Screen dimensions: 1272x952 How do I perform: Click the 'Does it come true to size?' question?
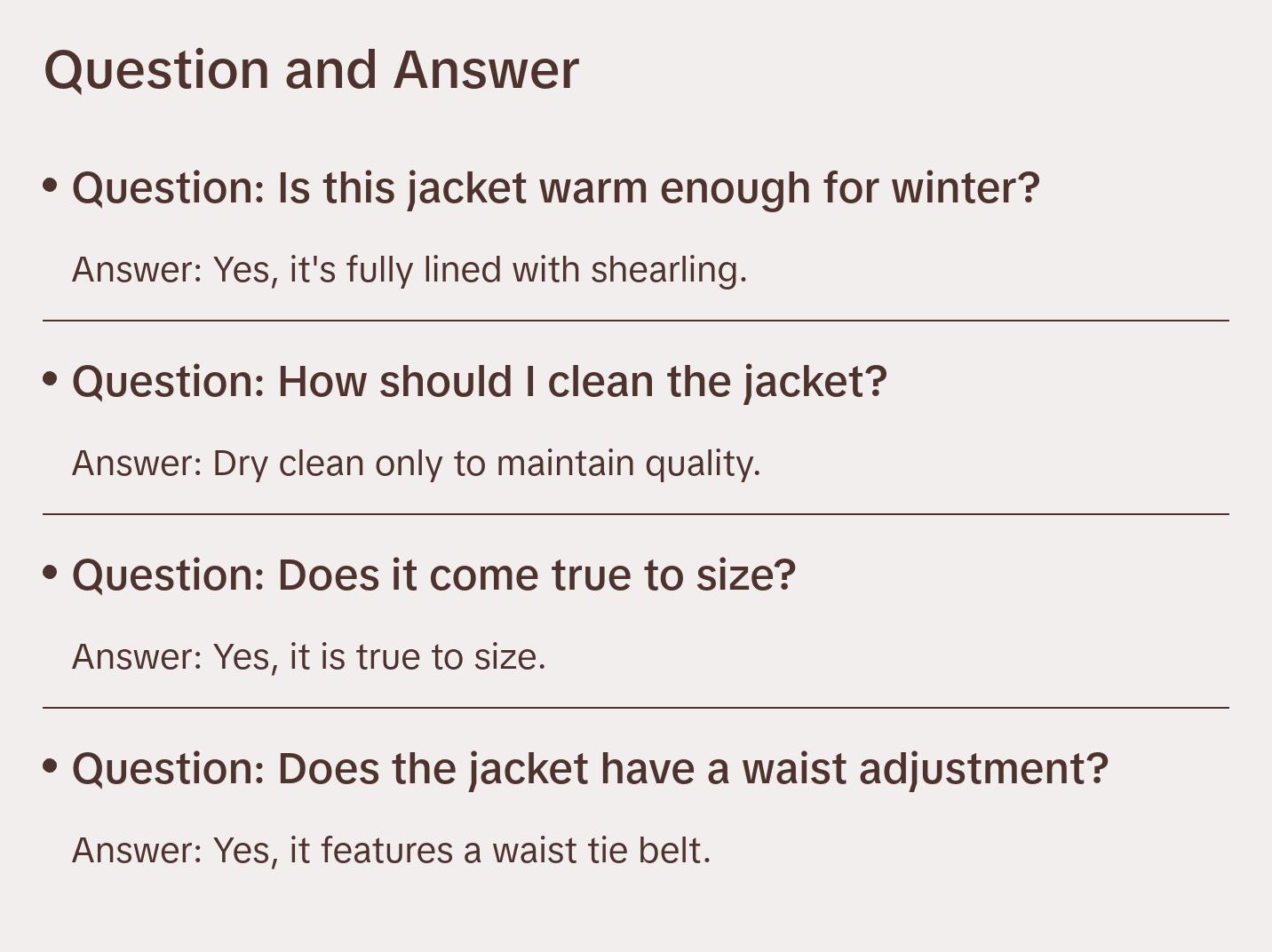433,575
